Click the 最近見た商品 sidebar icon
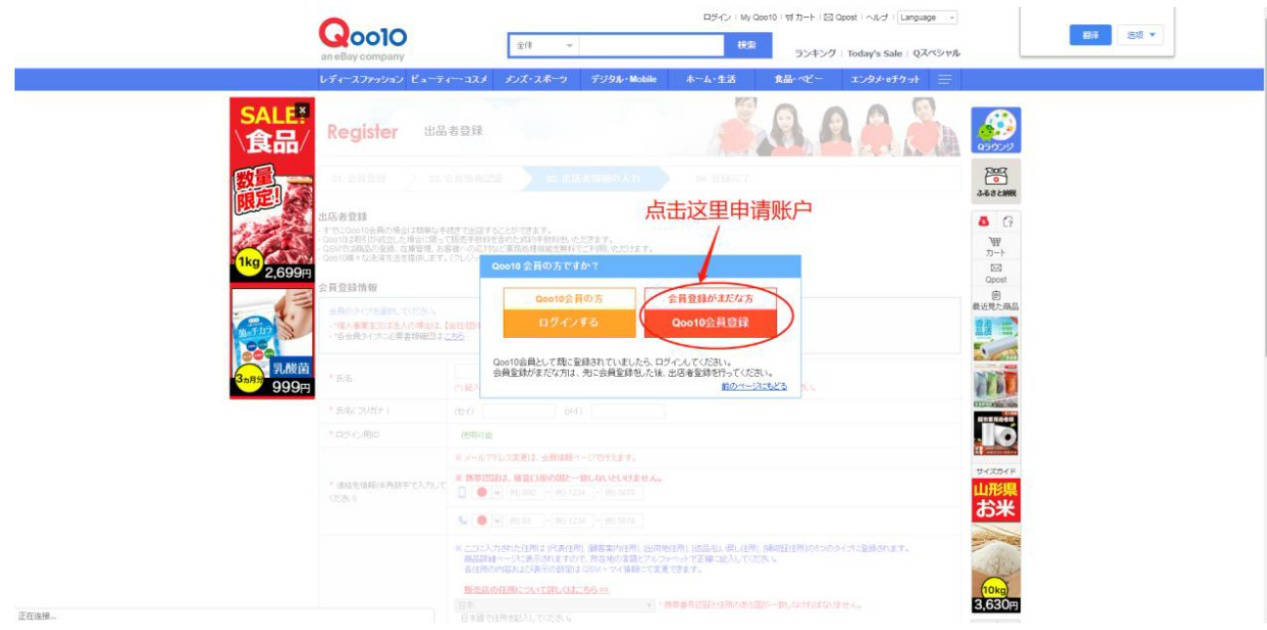 [996, 300]
